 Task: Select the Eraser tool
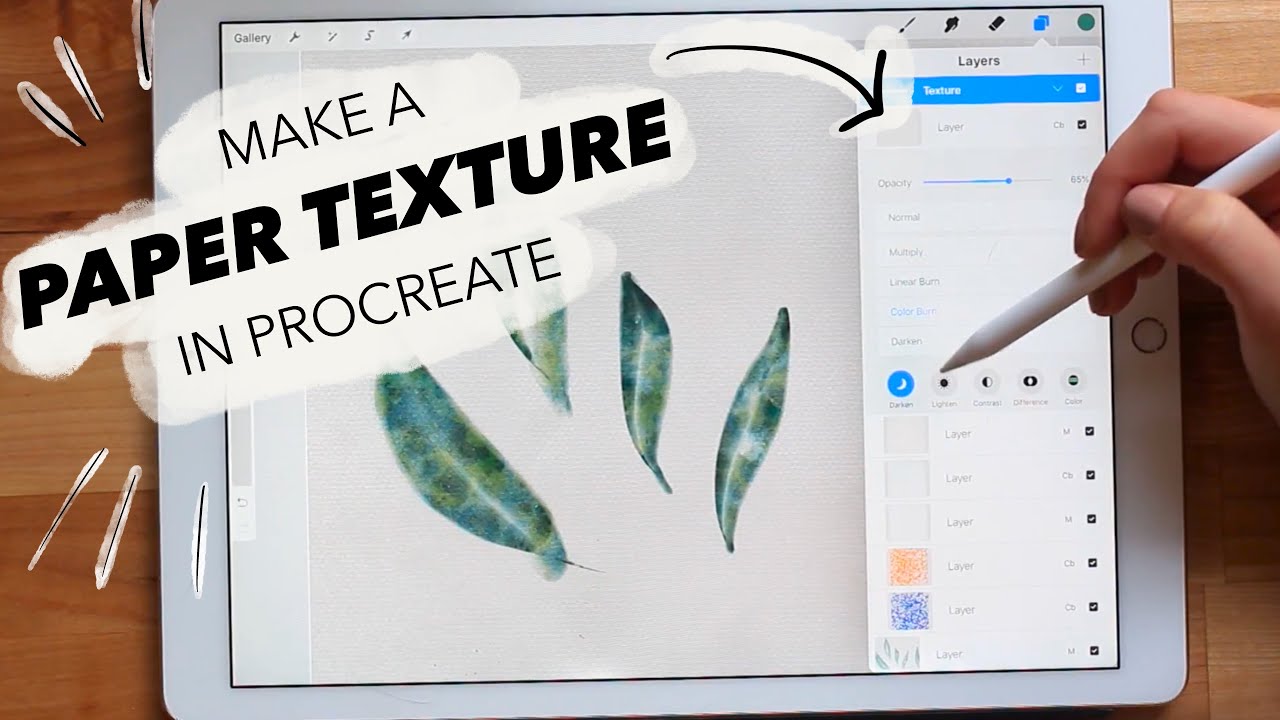(995, 22)
